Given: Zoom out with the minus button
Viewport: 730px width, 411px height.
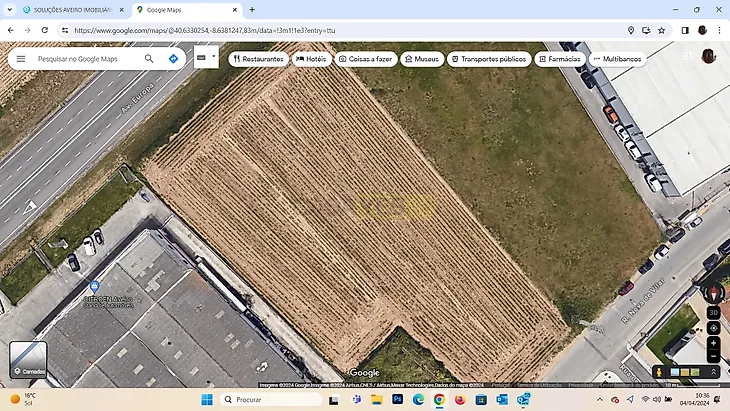Looking at the screenshot, I should 713,357.
